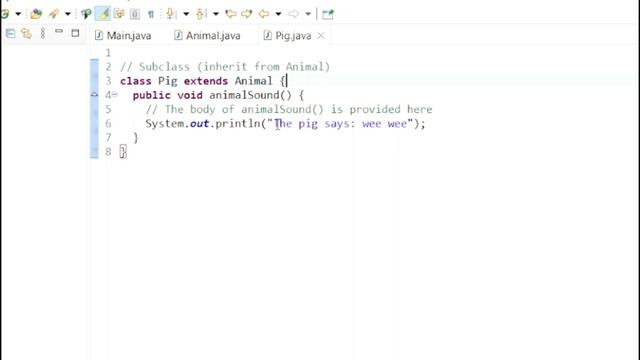Navigate Back with the yellow left arrow
Image resolution: width=640 pixels, height=360 pixels.
click(x=264, y=14)
